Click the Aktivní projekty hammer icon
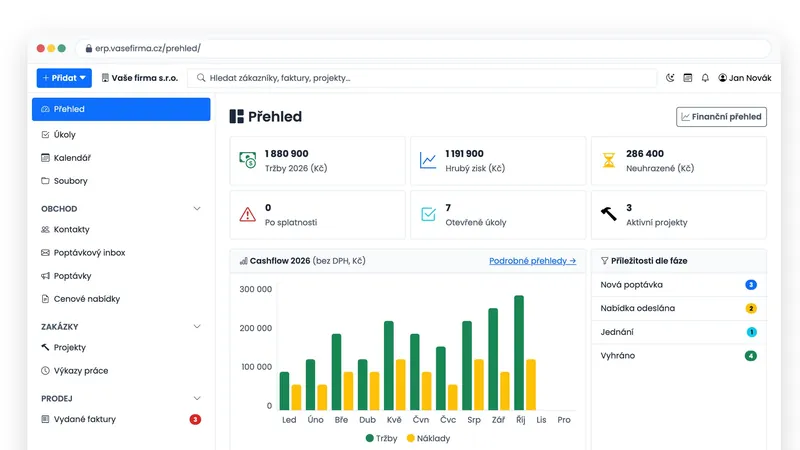 point(609,214)
